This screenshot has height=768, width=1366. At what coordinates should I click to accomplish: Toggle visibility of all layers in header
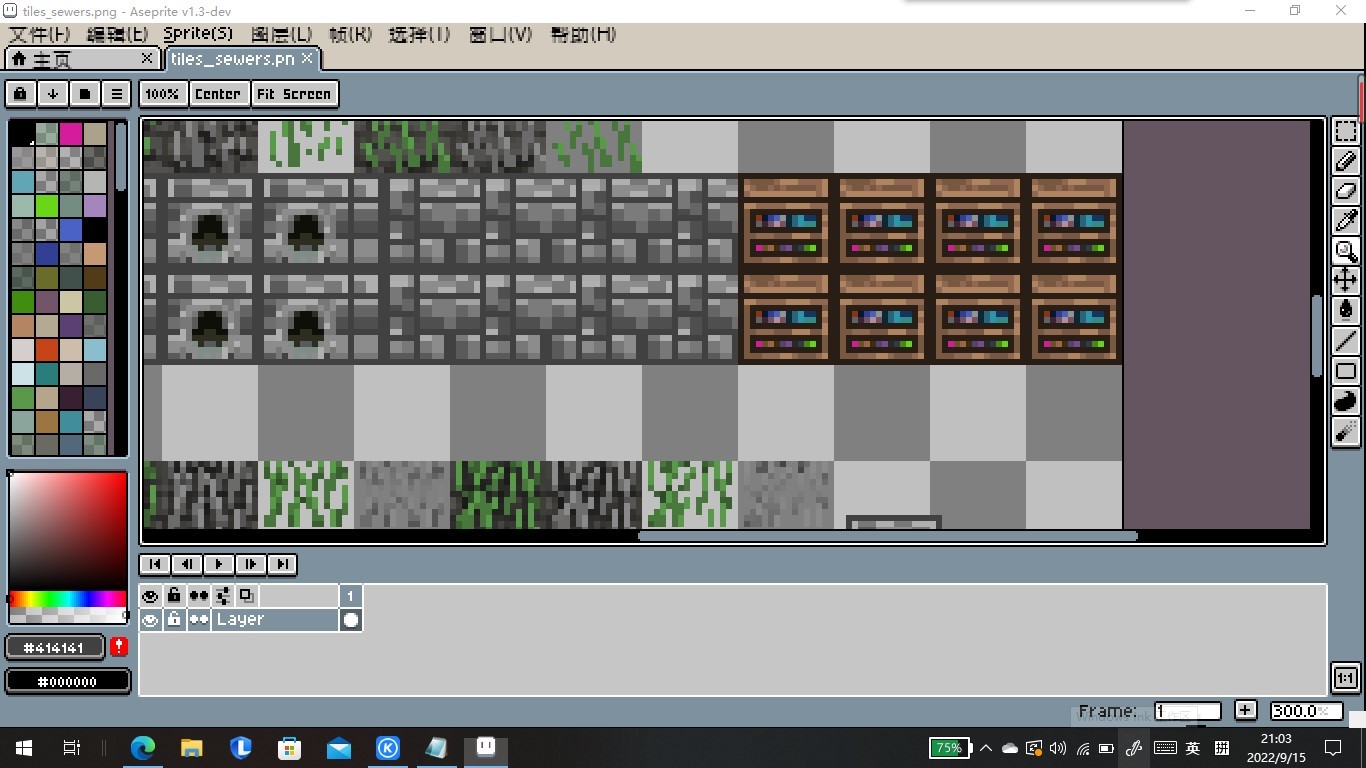tap(150, 596)
